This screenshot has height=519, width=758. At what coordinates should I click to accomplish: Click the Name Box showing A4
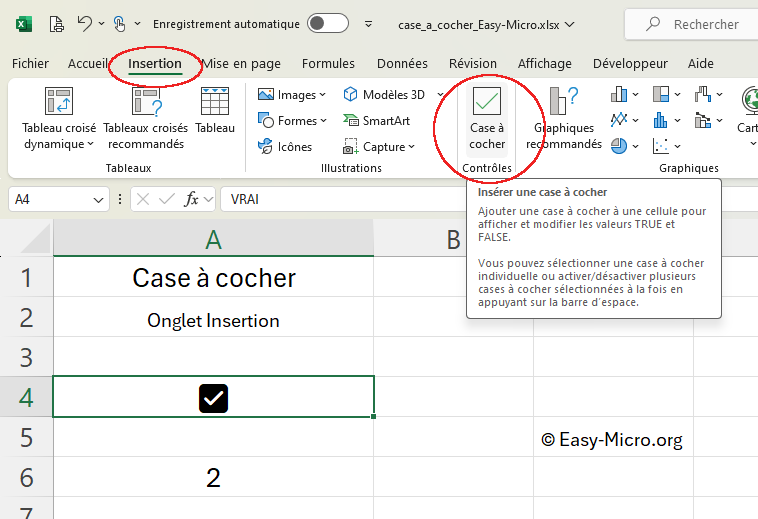point(49,199)
